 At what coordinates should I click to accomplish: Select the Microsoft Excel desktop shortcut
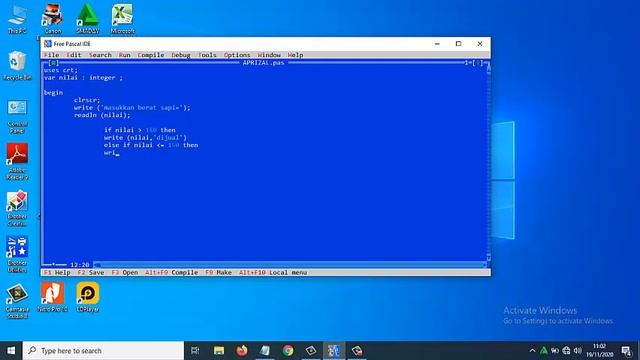(122, 20)
